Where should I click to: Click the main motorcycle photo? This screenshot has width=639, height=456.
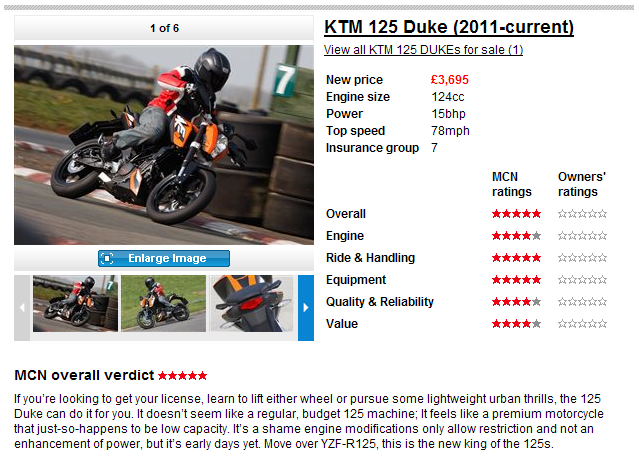[164, 145]
